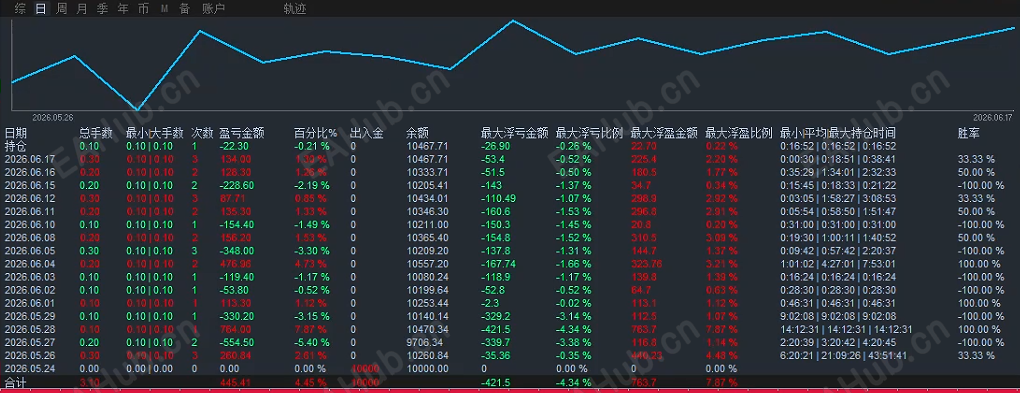
Task: Click the 2026.05.27 date cell
Action: pyautogui.click(x=29, y=342)
